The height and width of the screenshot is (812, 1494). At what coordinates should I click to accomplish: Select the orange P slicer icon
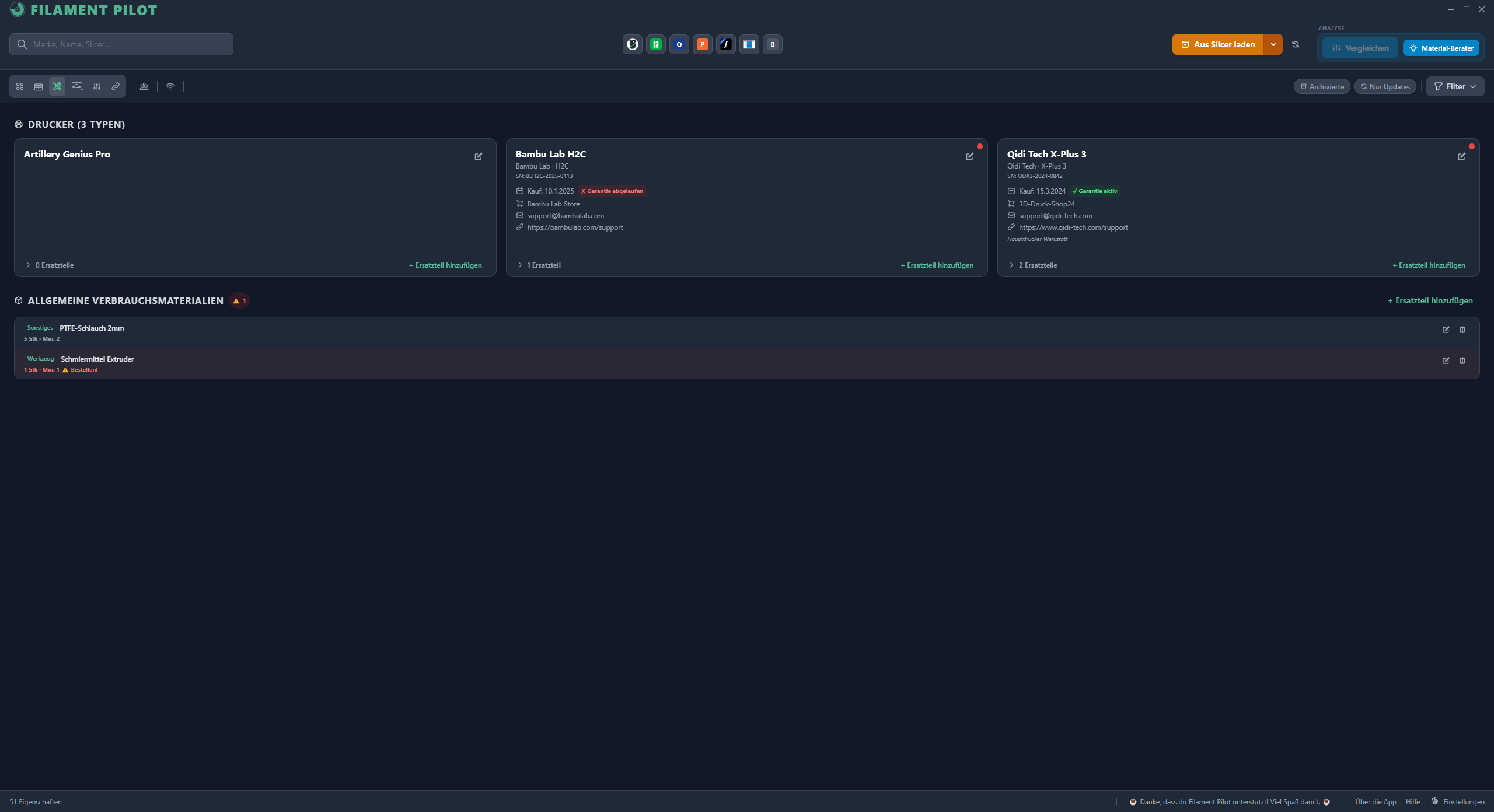(x=703, y=44)
